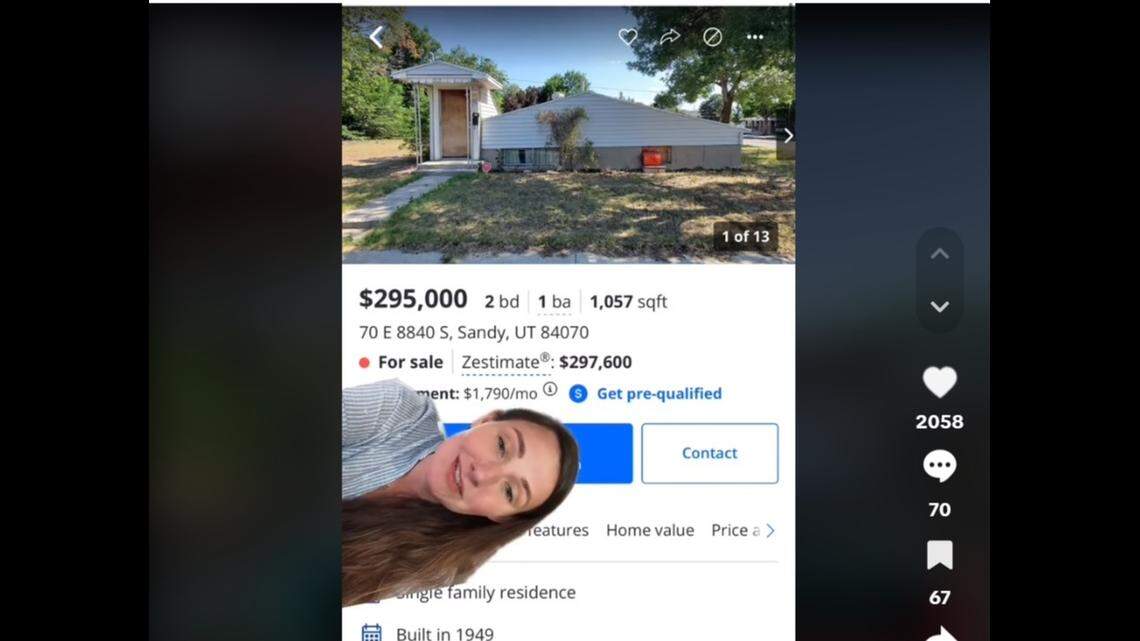Like the video with white heart icon
This screenshot has width=1140, height=641.
coord(939,382)
